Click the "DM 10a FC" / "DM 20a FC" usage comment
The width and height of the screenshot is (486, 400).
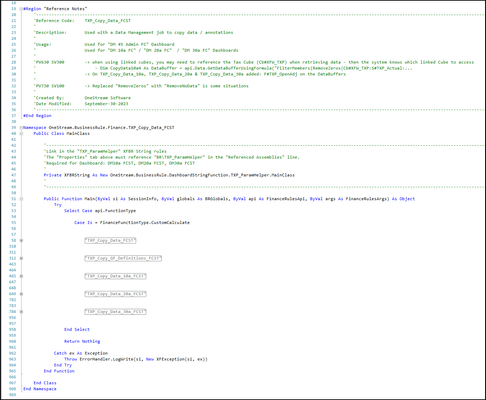pos(161,50)
